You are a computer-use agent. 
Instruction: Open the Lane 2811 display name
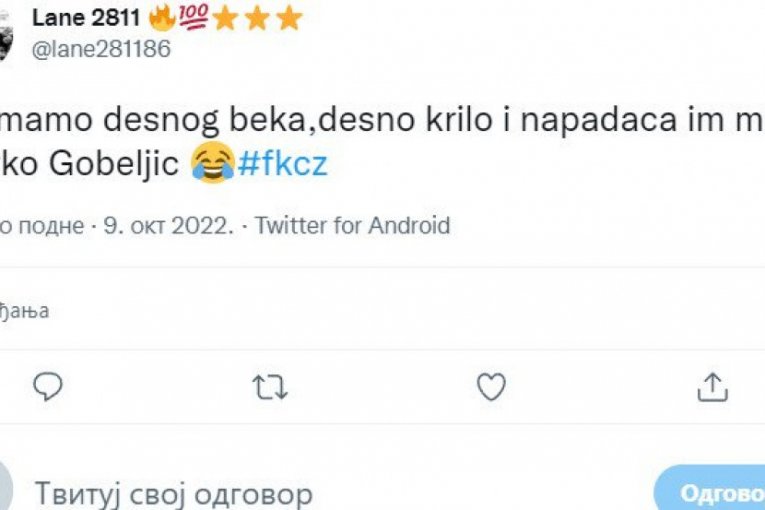point(88,18)
